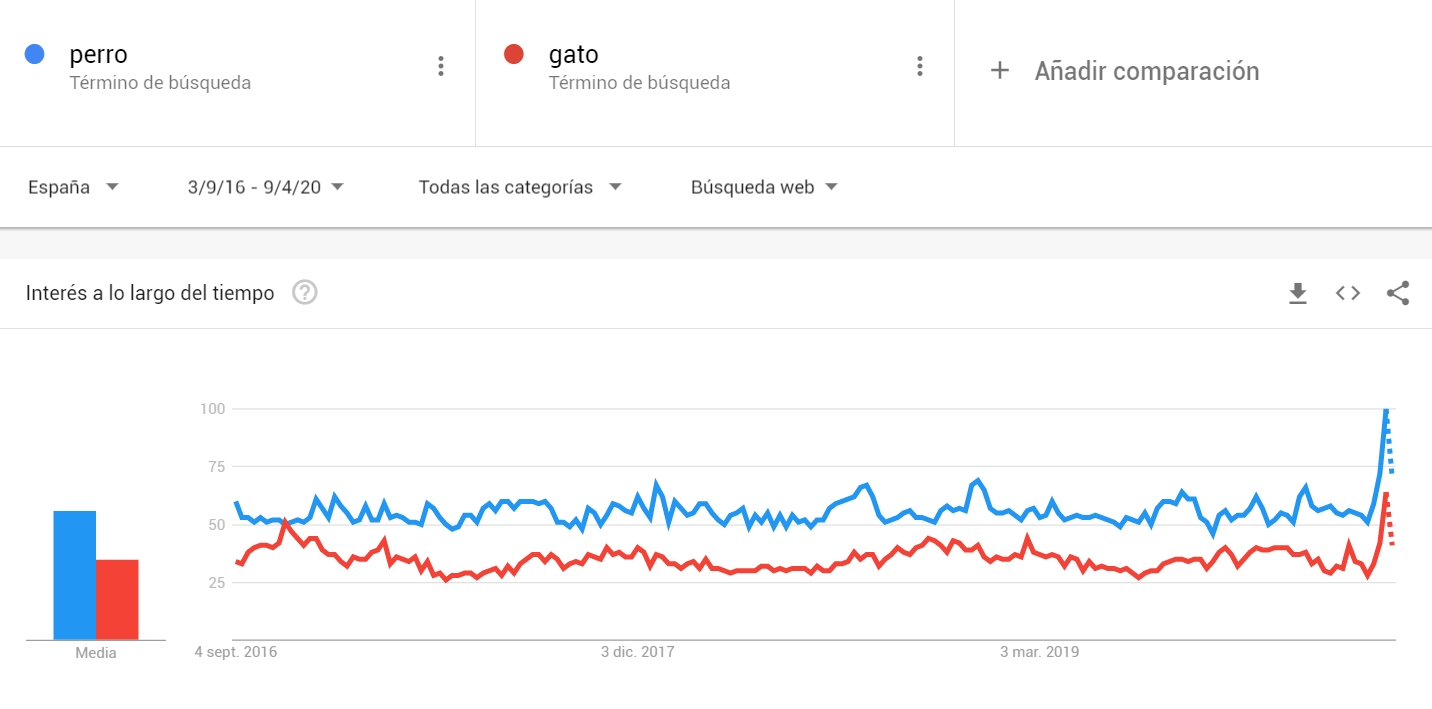Expand the Todas las categorías dropdown
The height and width of the screenshot is (709, 1432).
pyautogui.click(x=520, y=187)
